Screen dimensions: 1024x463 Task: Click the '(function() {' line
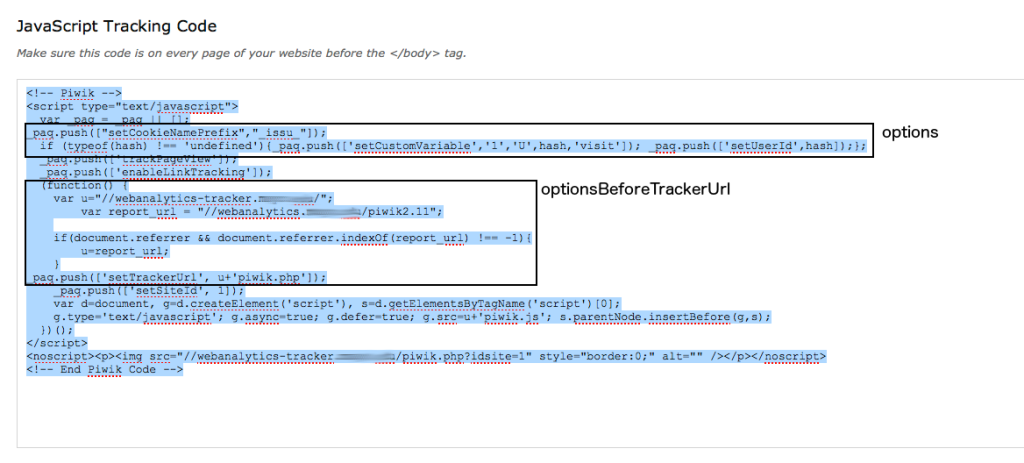pyautogui.click(x=82, y=185)
